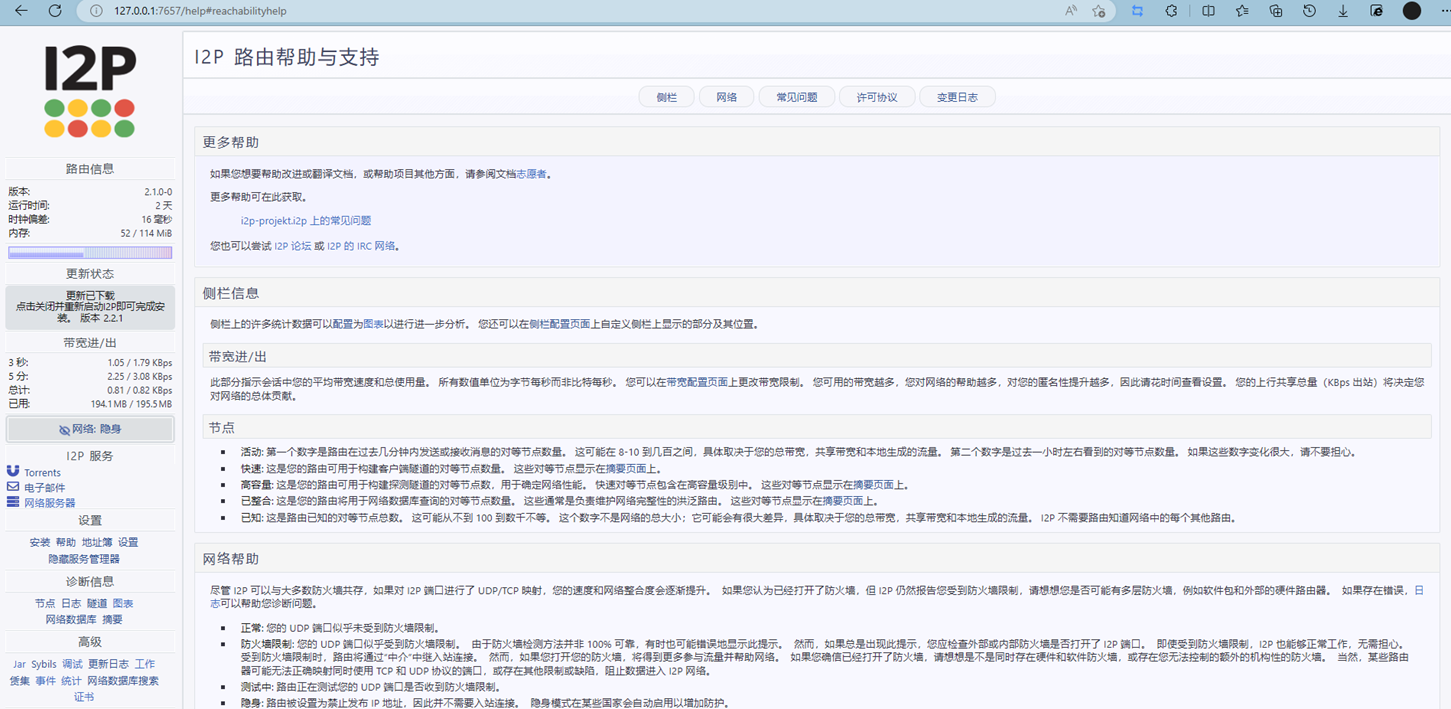1451x709 pixels.
Task: Open the Torrents sidebar link
Action: click(x=43, y=473)
